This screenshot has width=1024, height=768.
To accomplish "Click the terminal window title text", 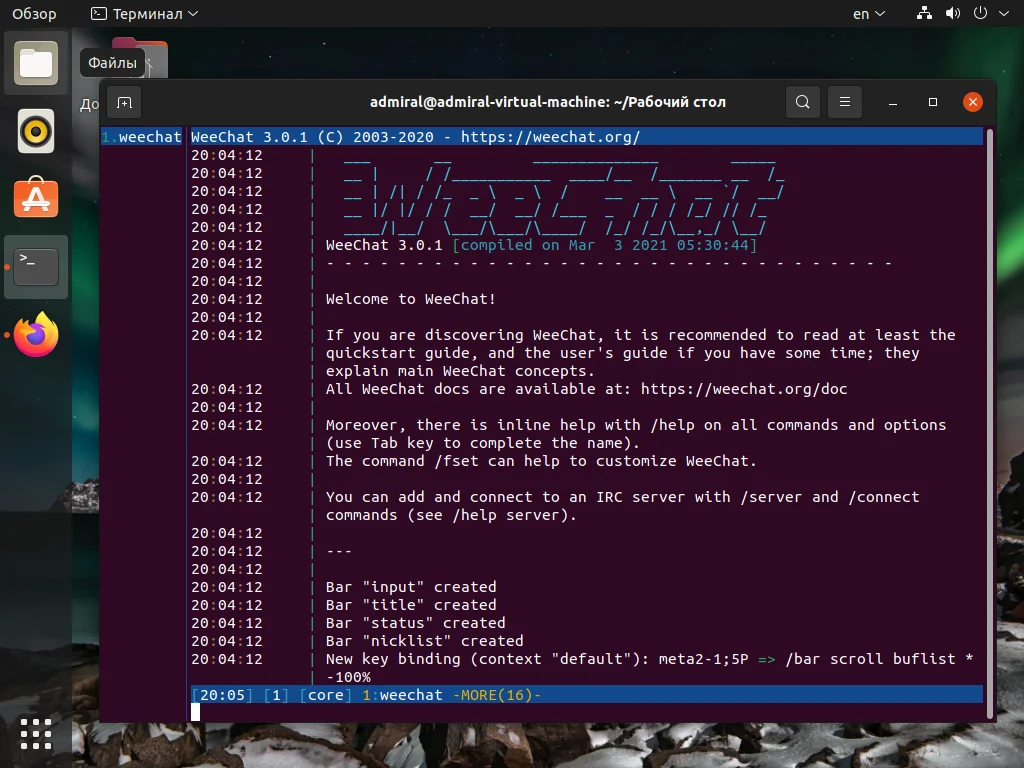I will [548, 102].
